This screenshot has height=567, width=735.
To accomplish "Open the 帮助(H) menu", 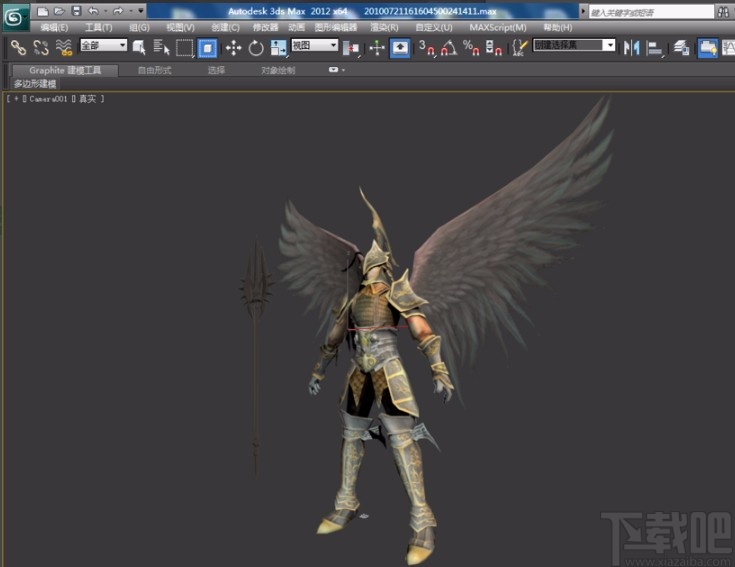I will click(558, 28).
